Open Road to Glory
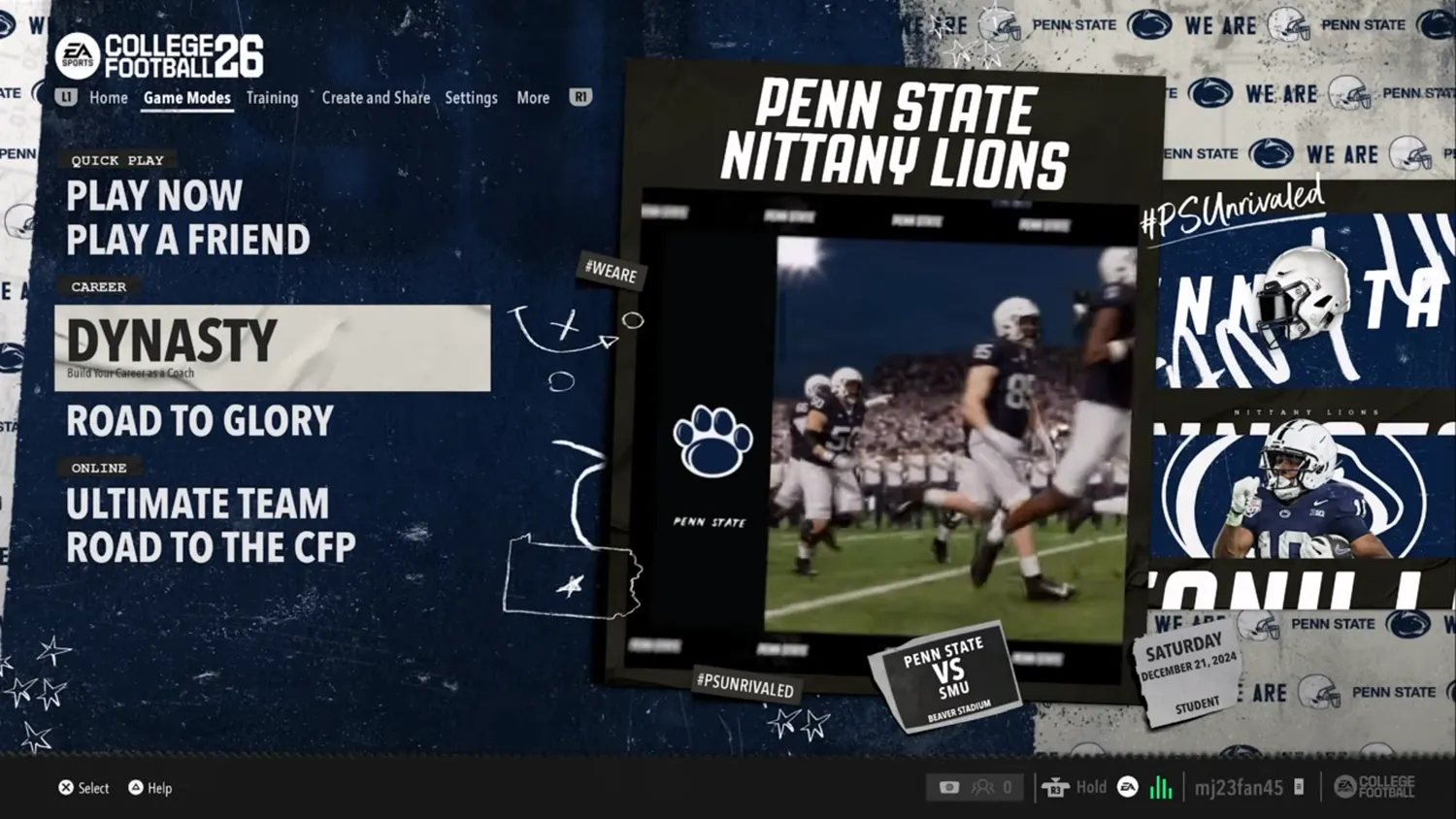1456x819 pixels. (200, 421)
